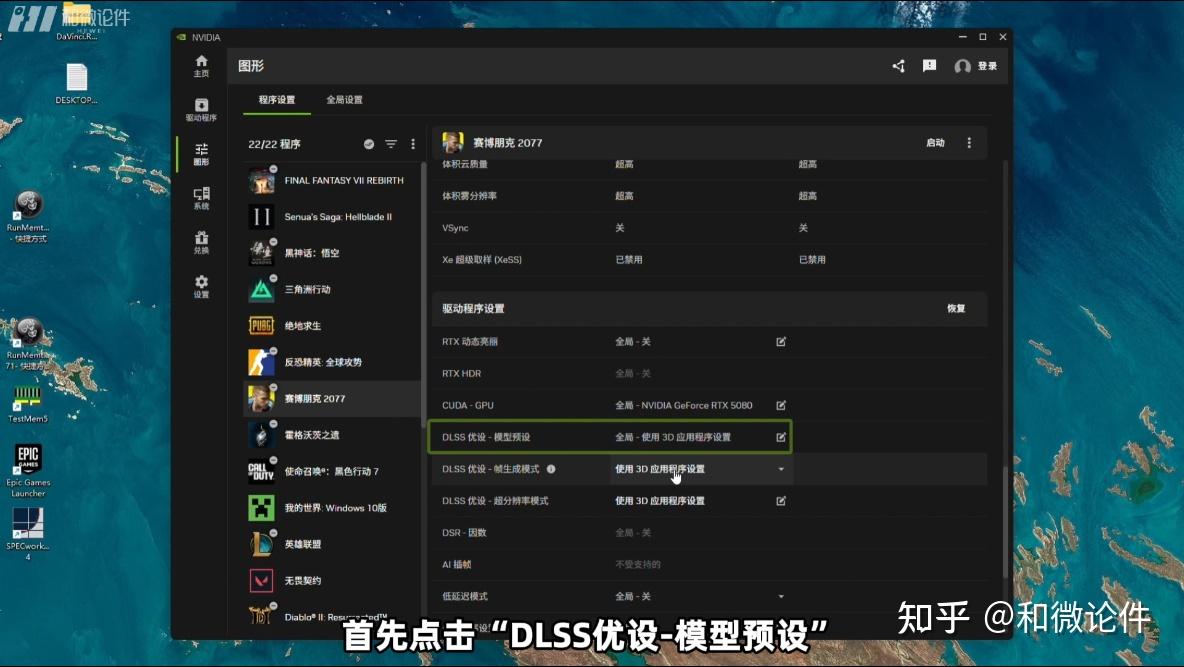Click the 启动 launch button
Viewport: 1184px width, 667px height.
935,143
